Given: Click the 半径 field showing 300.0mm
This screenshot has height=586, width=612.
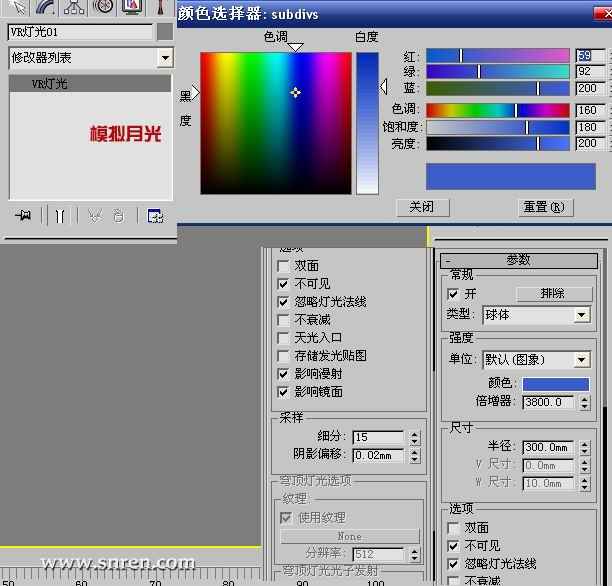Looking at the screenshot, I should (x=548, y=447).
